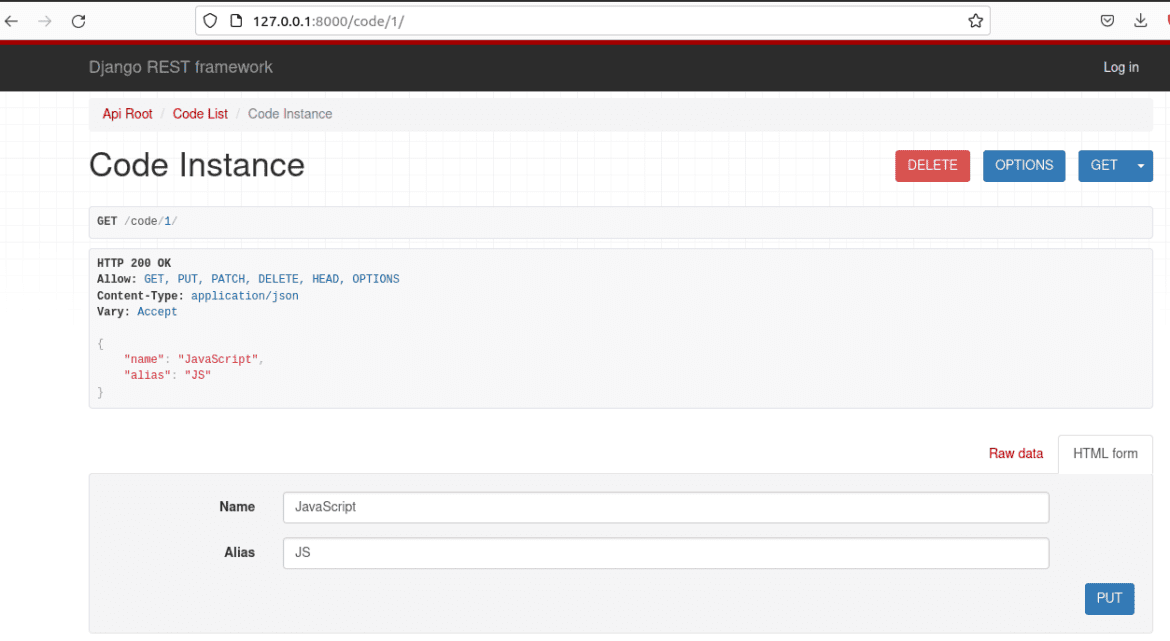This screenshot has height=641, width=1170.
Task: Click the OPTIONS button
Action: pyautogui.click(x=1024, y=165)
